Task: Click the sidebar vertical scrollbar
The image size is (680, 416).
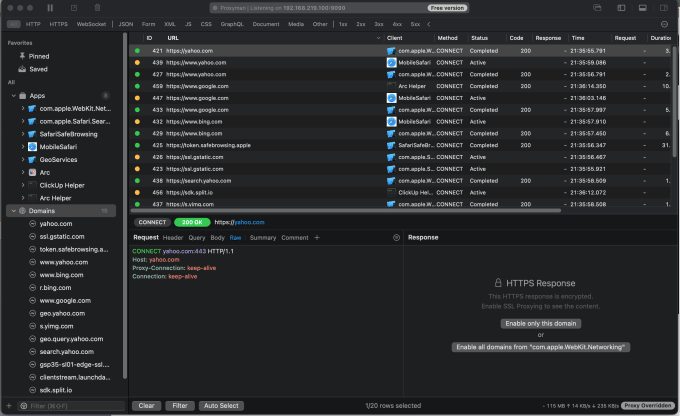Action: [x=125, y=206]
